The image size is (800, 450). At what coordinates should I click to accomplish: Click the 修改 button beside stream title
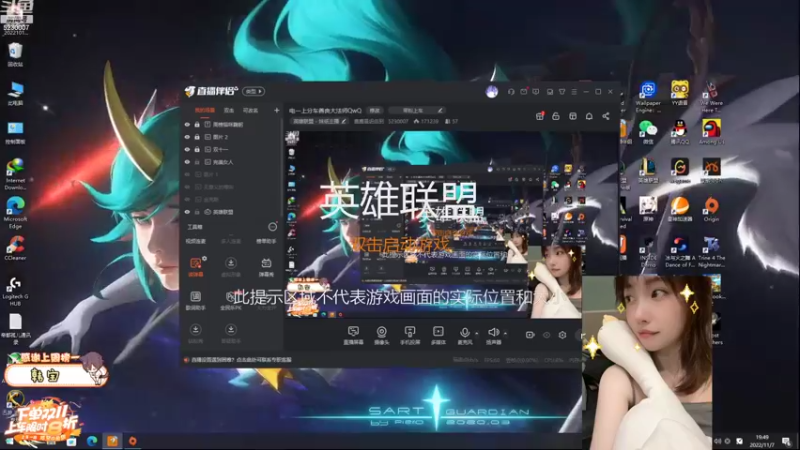[x=375, y=110]
